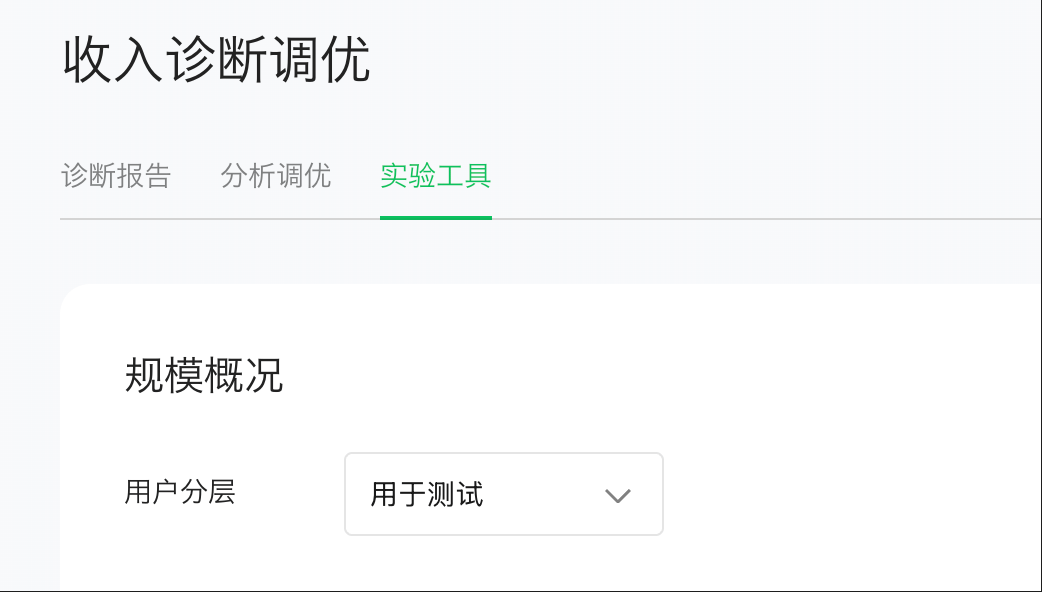Open 用户分层 selector showing 用于测试

click(x=503, y=494)
